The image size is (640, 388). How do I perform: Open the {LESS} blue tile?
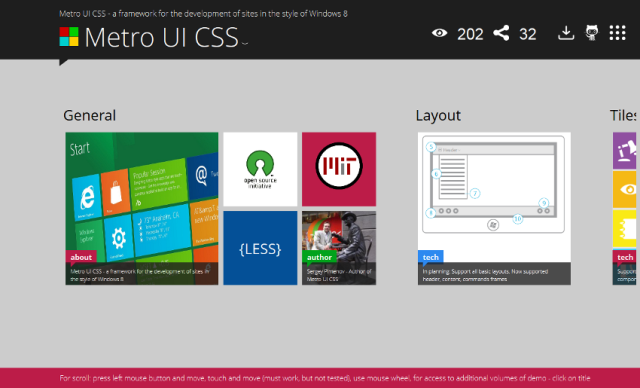click(x=260, y=248)
